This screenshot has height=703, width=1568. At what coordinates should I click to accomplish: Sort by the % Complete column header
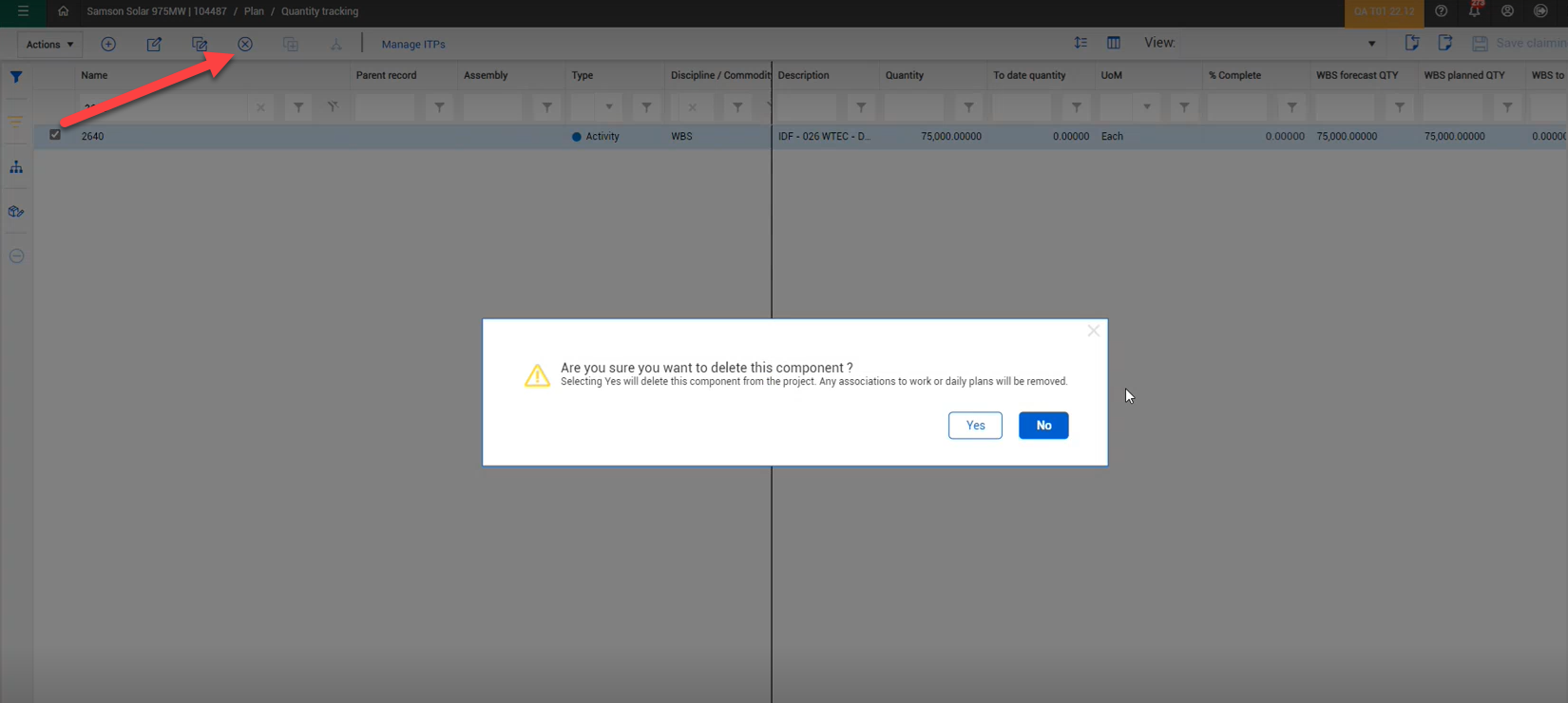coord(1234,75)
